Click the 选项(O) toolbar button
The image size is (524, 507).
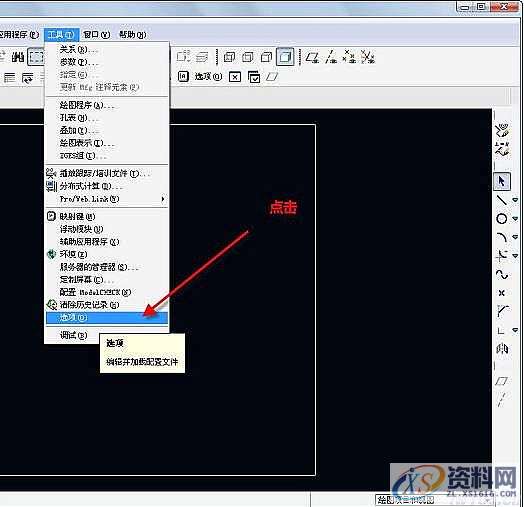point(208,77)
